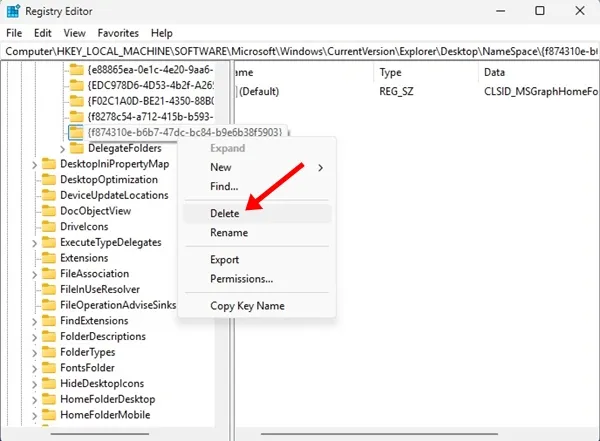Click the ExecuteTypeDelegates folder icon
The height and width of the screenshot is (441, 600).
point(49,242)
